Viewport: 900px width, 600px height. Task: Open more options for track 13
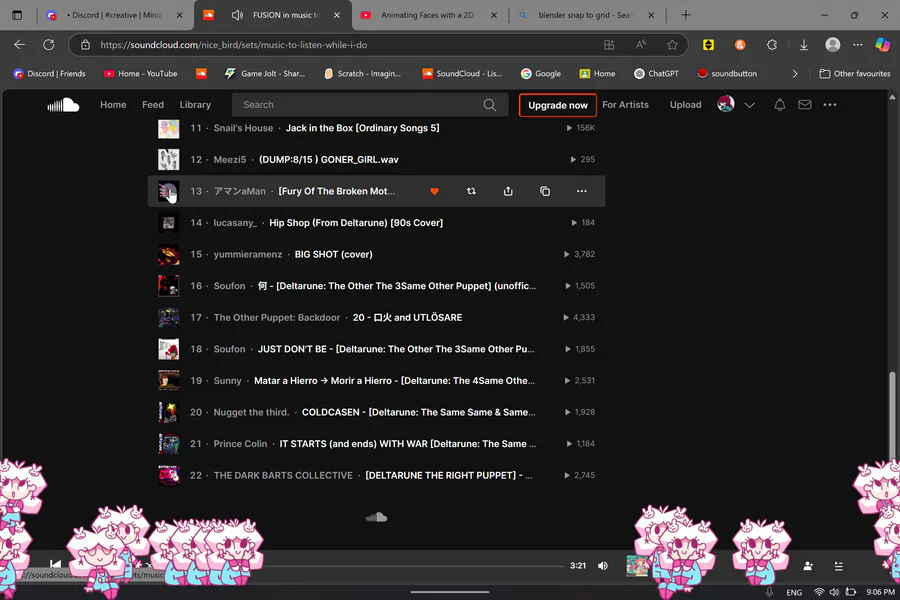[581, 191]
